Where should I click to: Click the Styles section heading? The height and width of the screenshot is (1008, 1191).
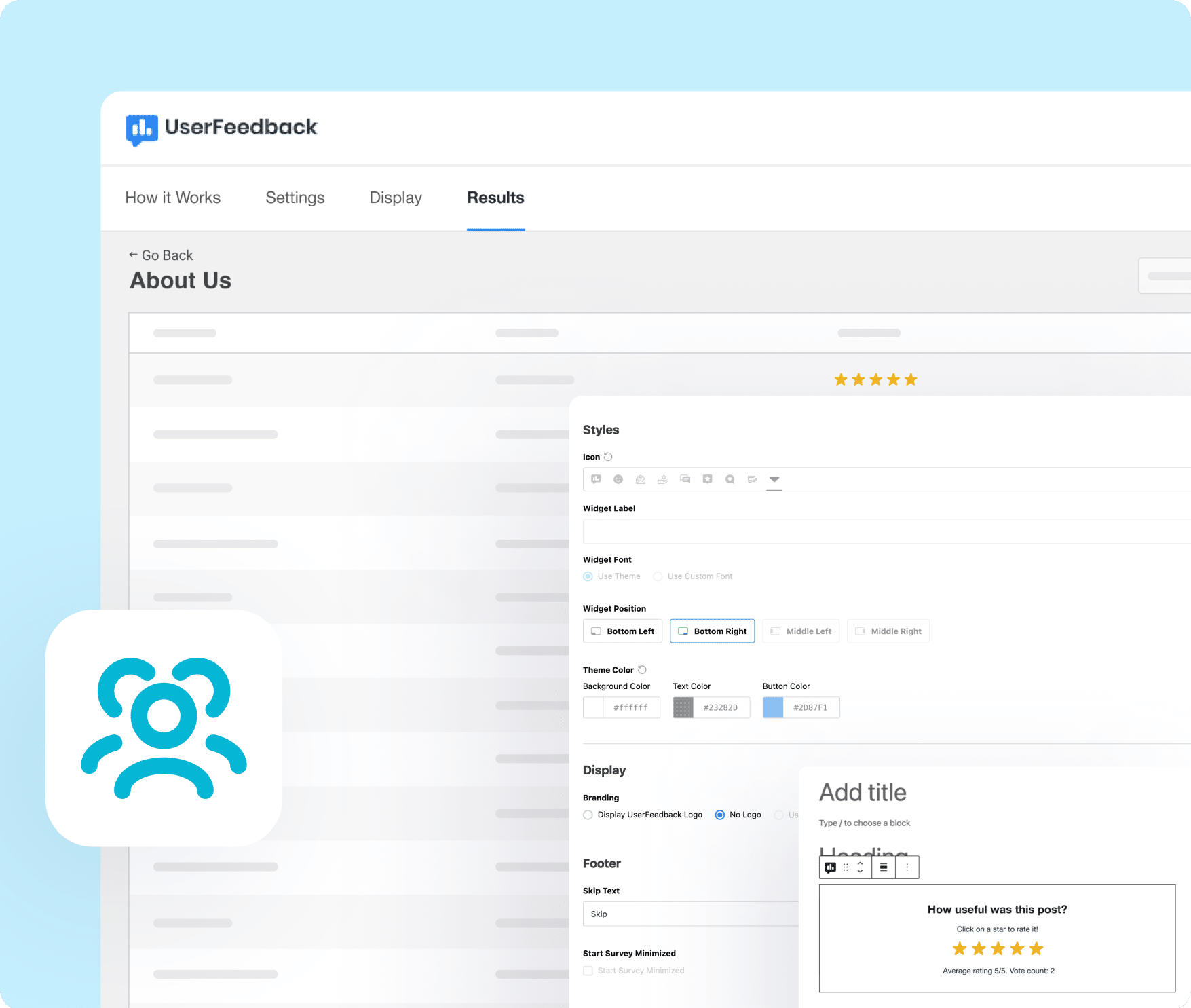tap(601, 430)
